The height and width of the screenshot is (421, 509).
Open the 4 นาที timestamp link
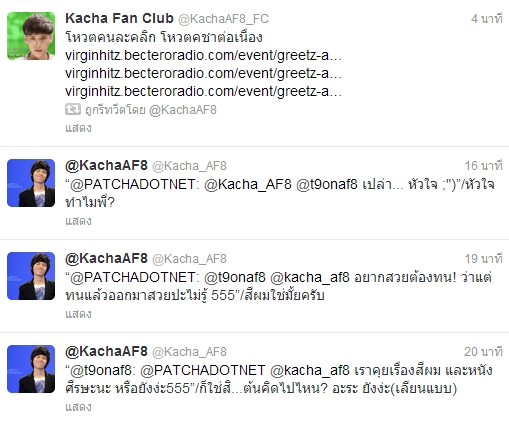click(487, 19)
